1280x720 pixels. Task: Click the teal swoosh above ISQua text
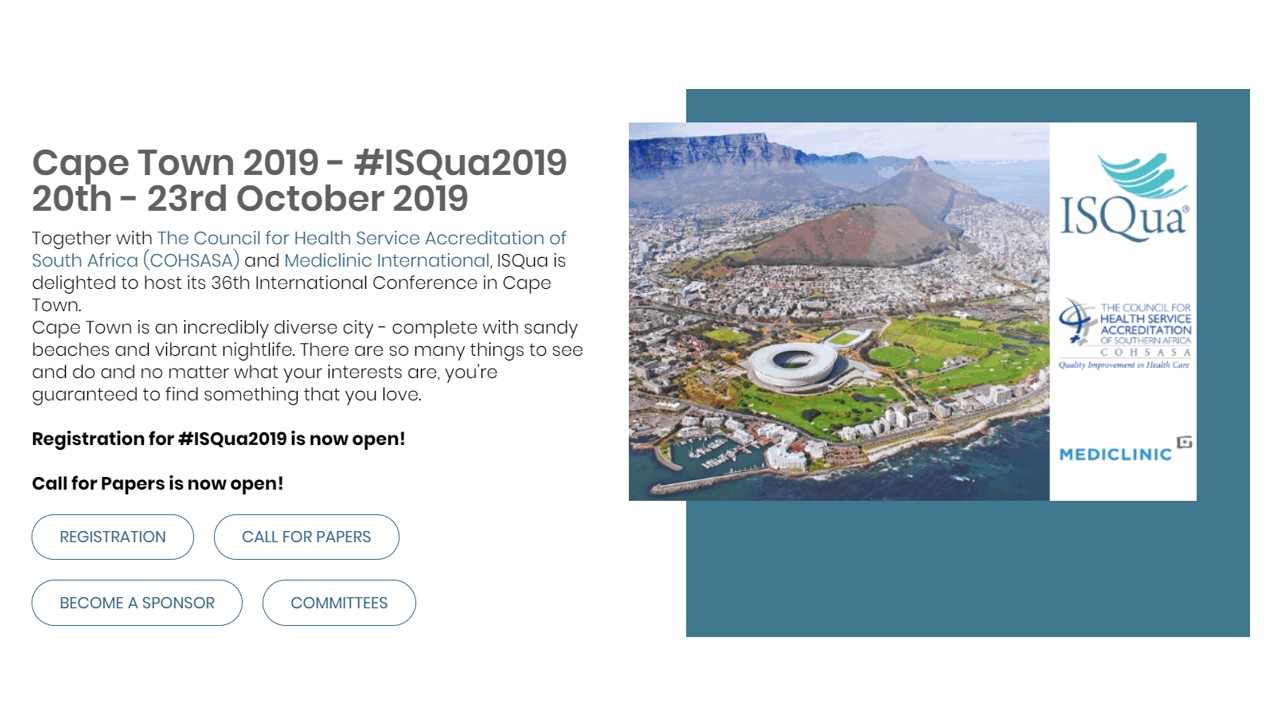coord(1143,175)
